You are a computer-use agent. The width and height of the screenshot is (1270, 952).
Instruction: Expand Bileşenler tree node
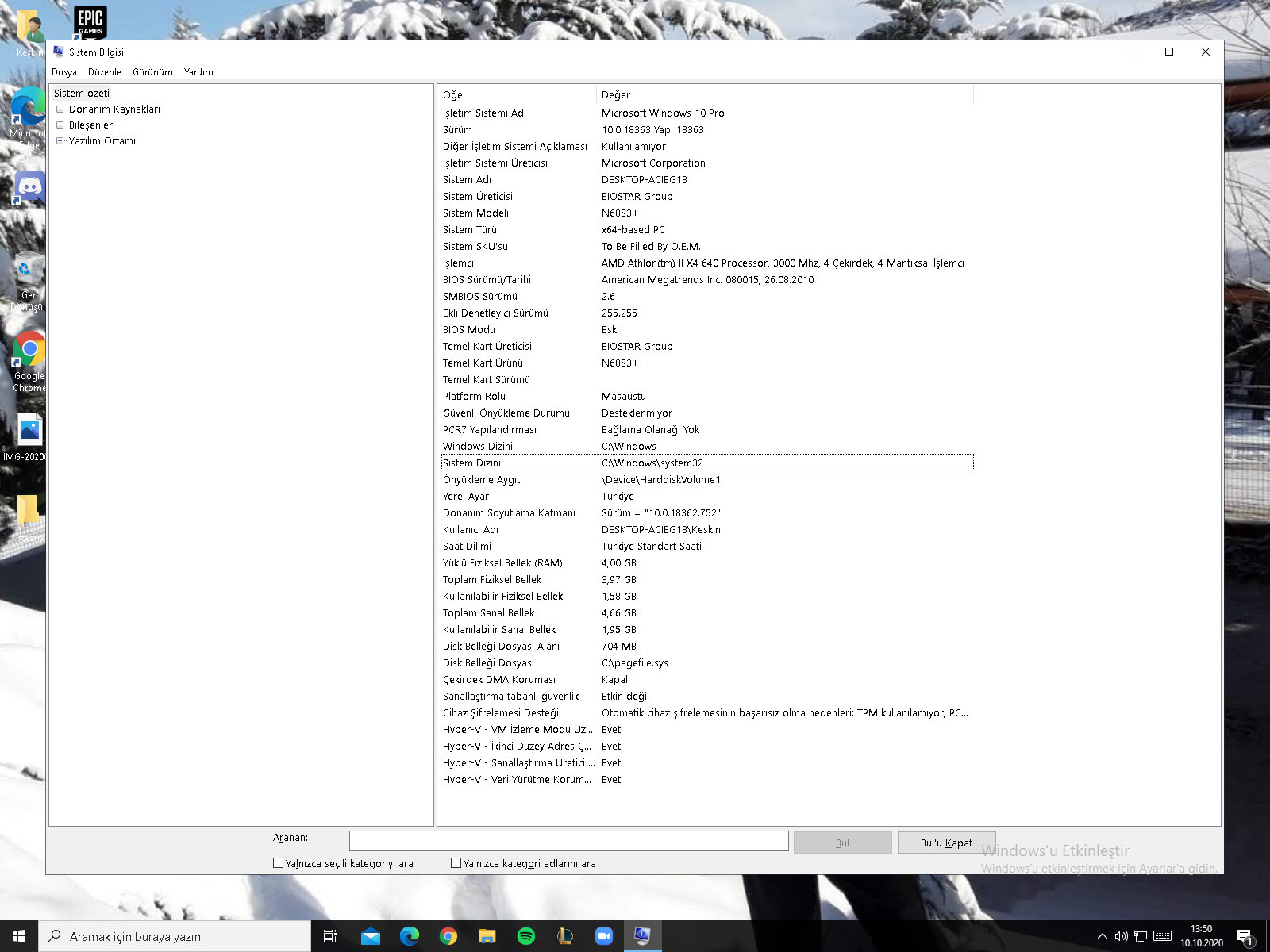[60, 125]
